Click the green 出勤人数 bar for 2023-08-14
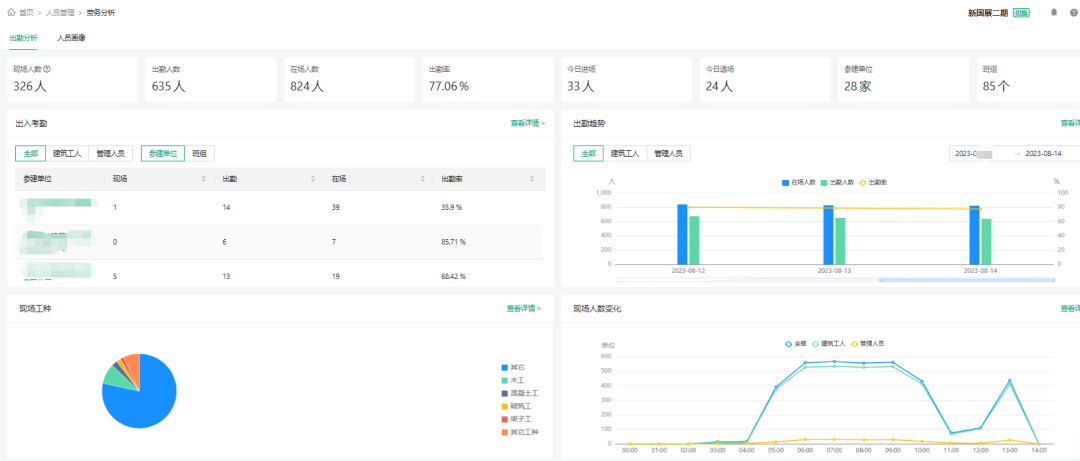Screen dimensions: 1080x461 [986, 241]
